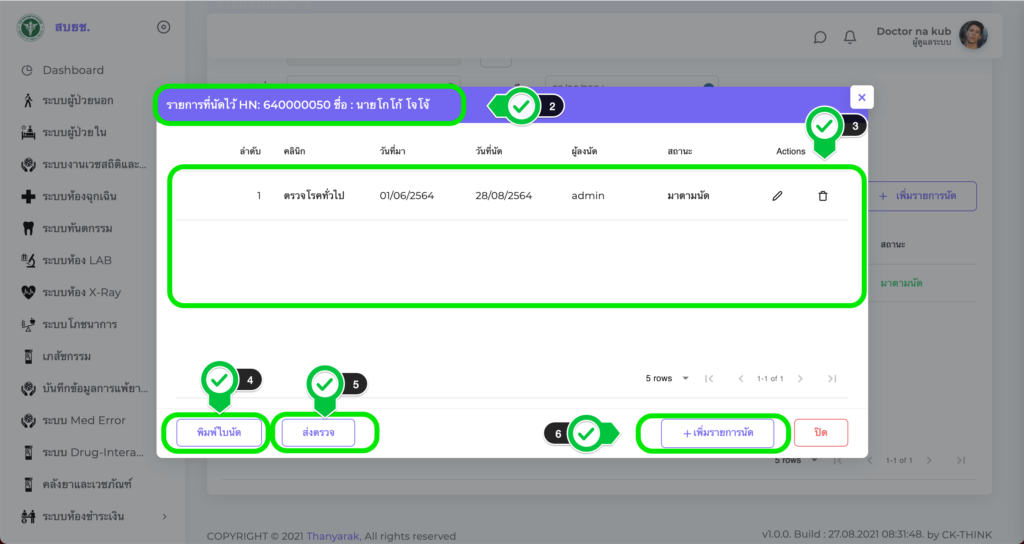Click the ส่งตรวจ button
The image size is (1024, 544).
[326, 433]
